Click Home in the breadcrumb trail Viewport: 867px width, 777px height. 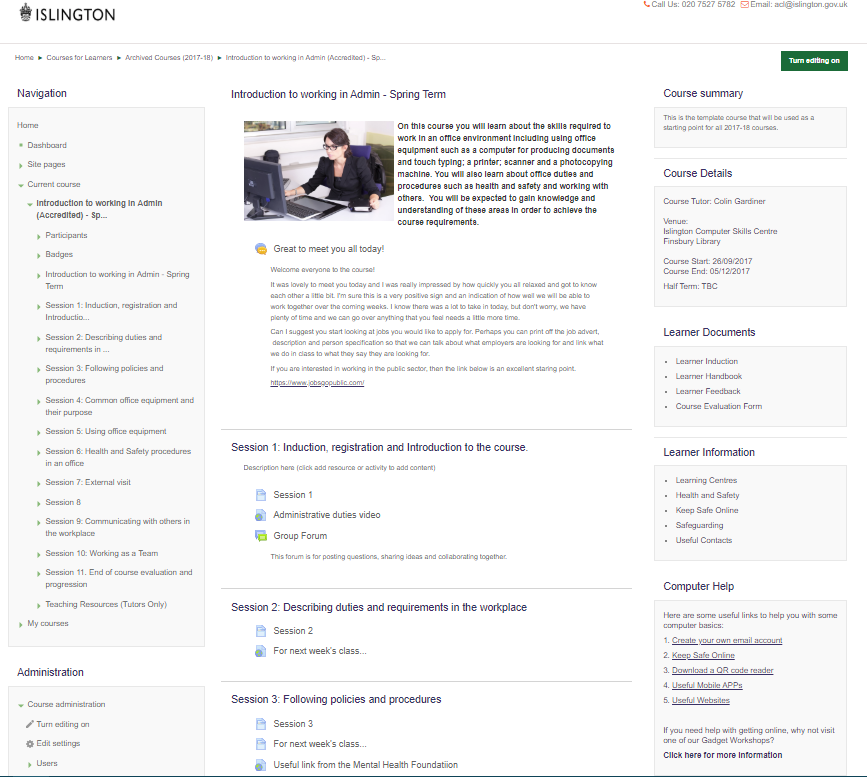[x=24, y=58]
